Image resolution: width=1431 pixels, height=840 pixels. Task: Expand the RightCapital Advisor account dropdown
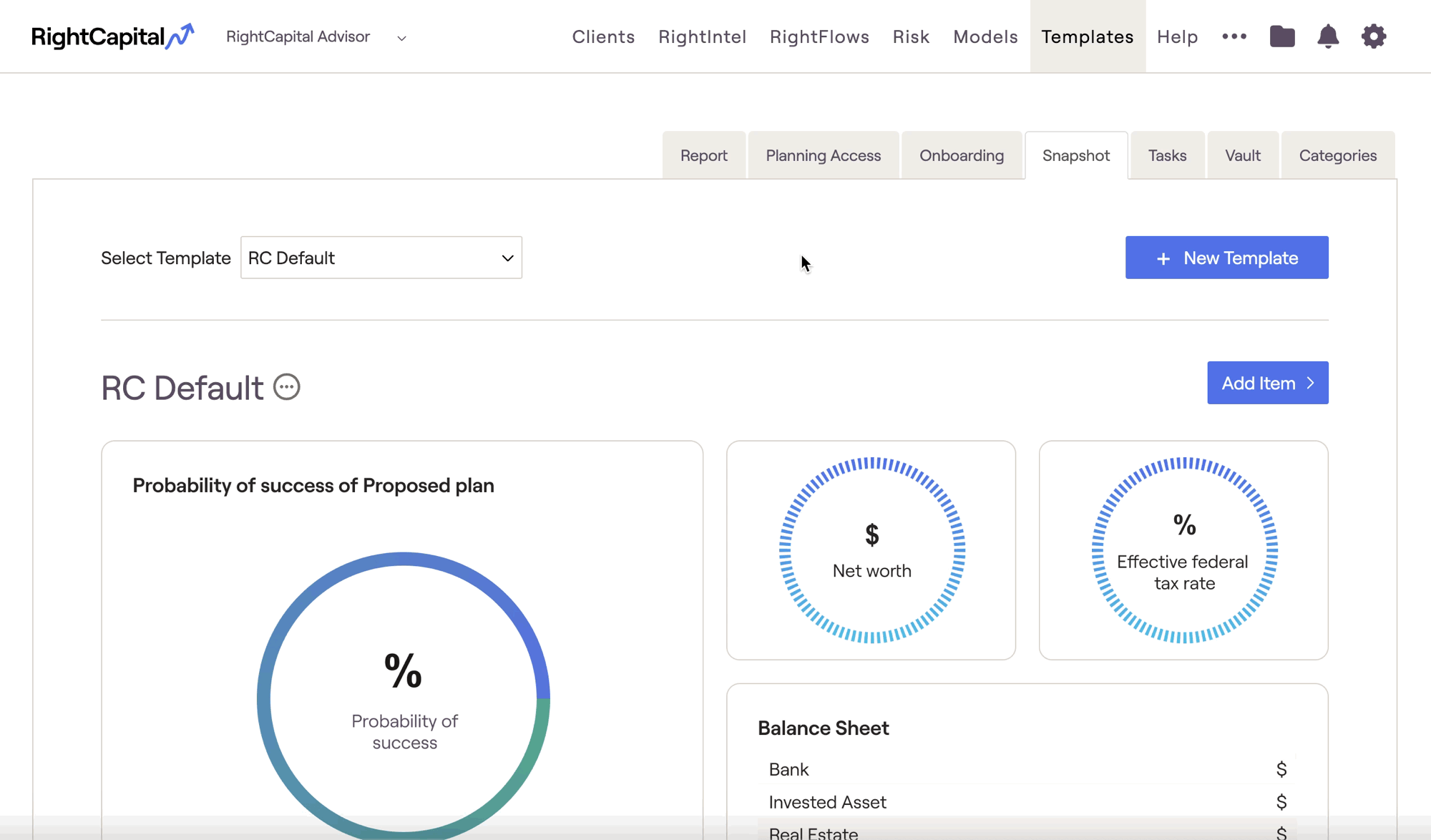316,36
